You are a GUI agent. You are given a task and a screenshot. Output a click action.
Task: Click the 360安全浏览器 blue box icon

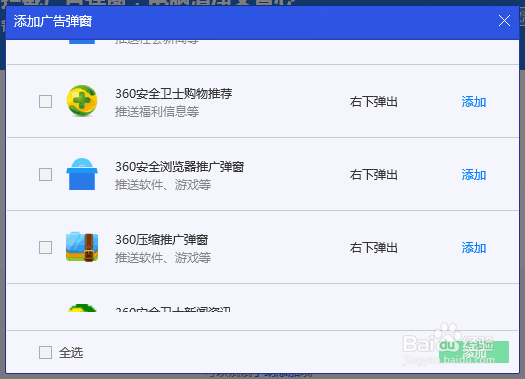coord(82,174)
